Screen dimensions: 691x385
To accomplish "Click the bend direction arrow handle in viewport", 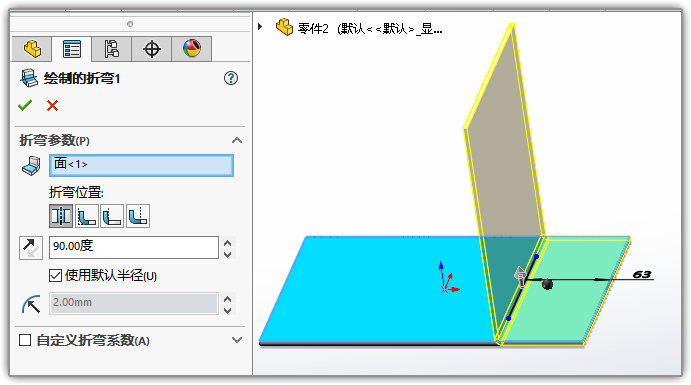I will [x=520, y=277].
